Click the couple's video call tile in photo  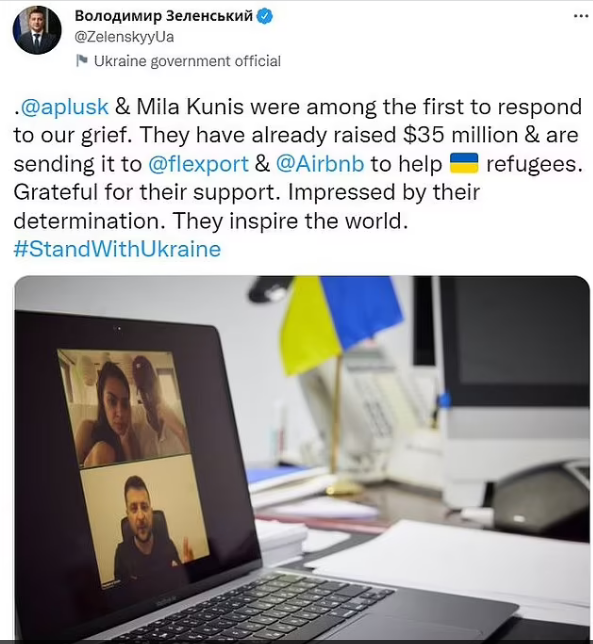(123, 408)
